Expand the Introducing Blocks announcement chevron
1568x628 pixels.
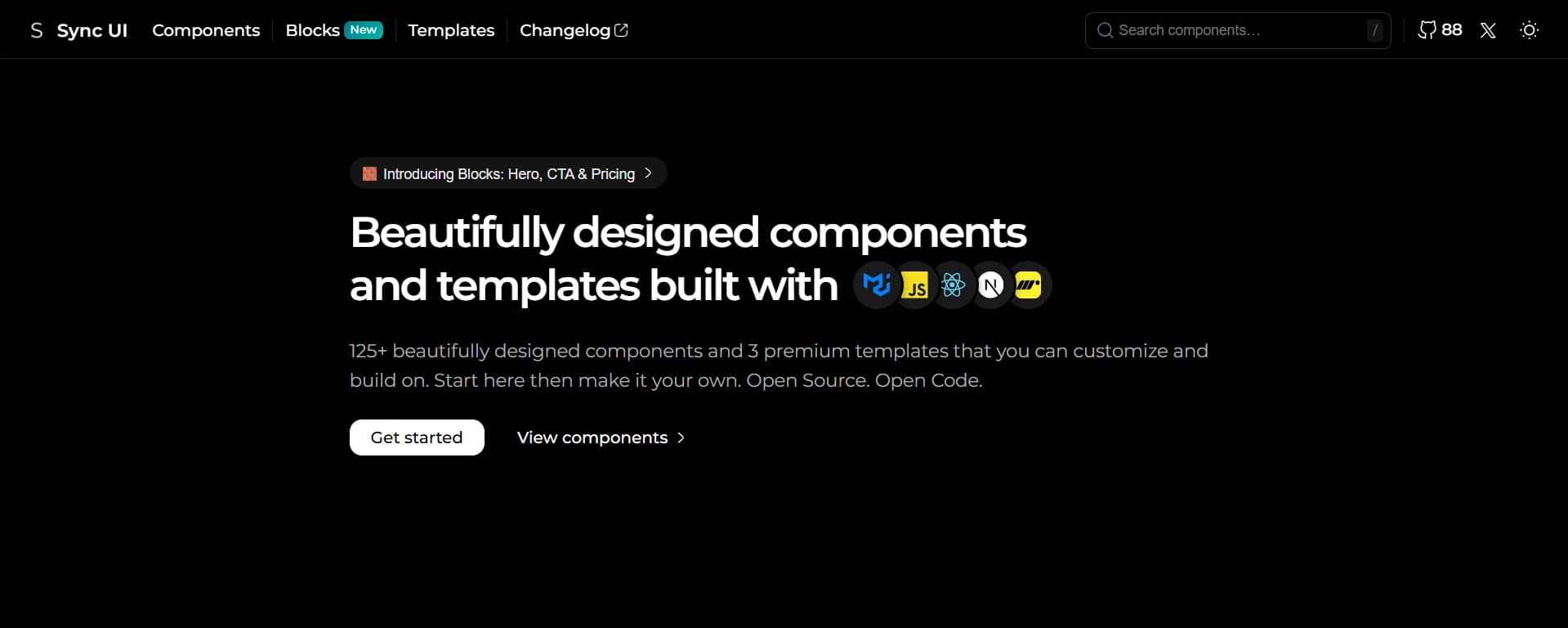[x=648, y=173]
